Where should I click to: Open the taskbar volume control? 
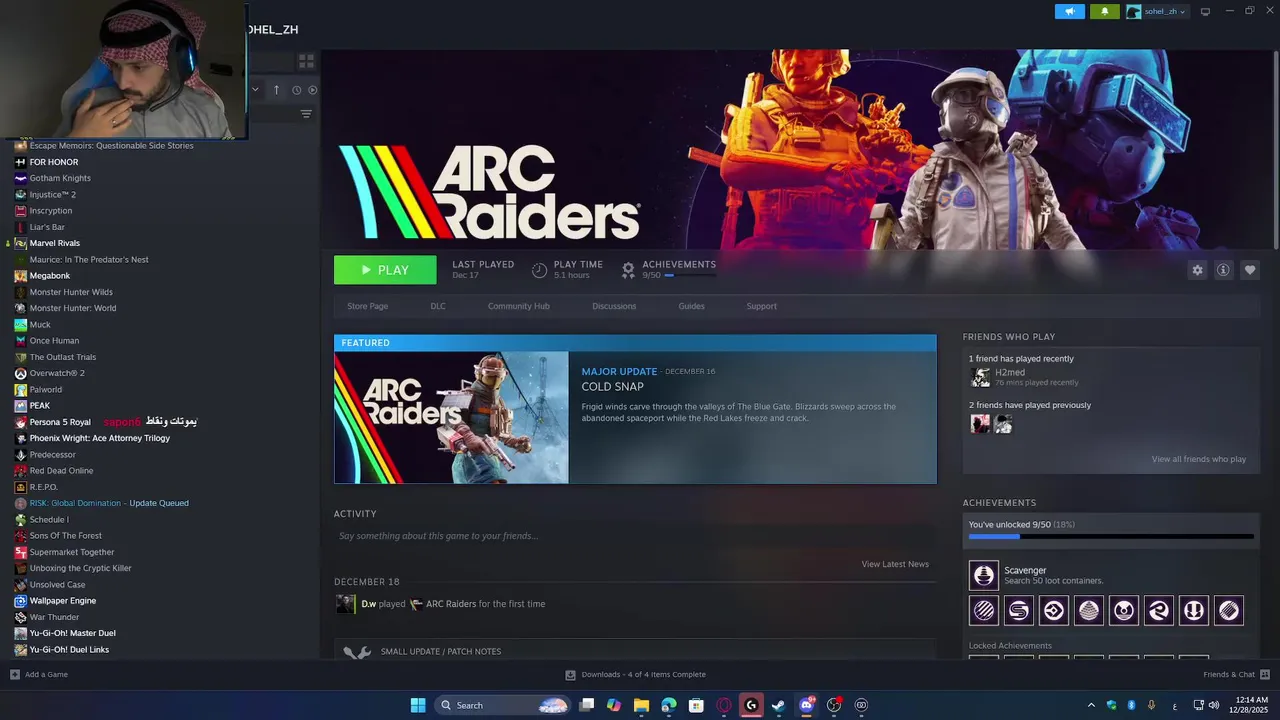click(1213, 705)
